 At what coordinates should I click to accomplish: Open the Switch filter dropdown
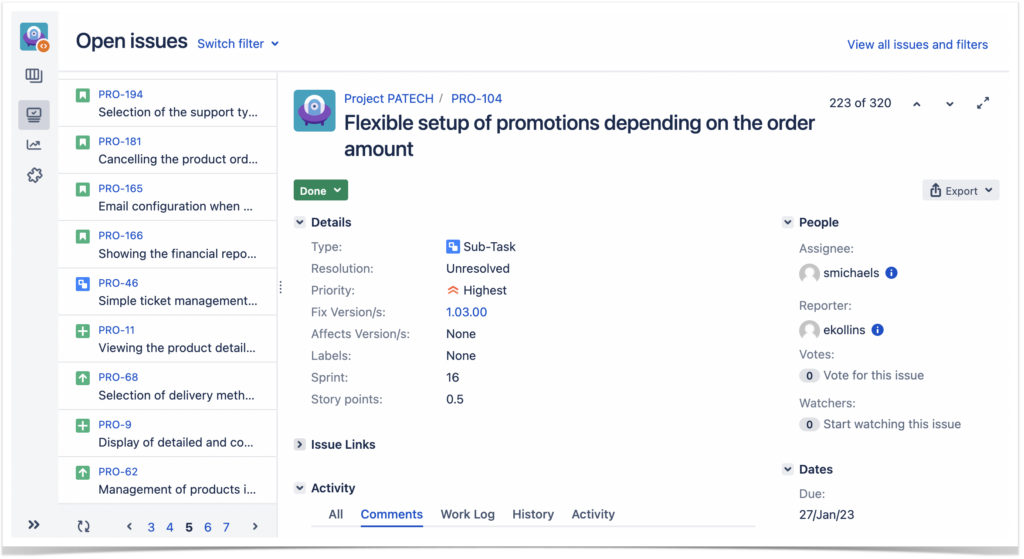(238, 44)
